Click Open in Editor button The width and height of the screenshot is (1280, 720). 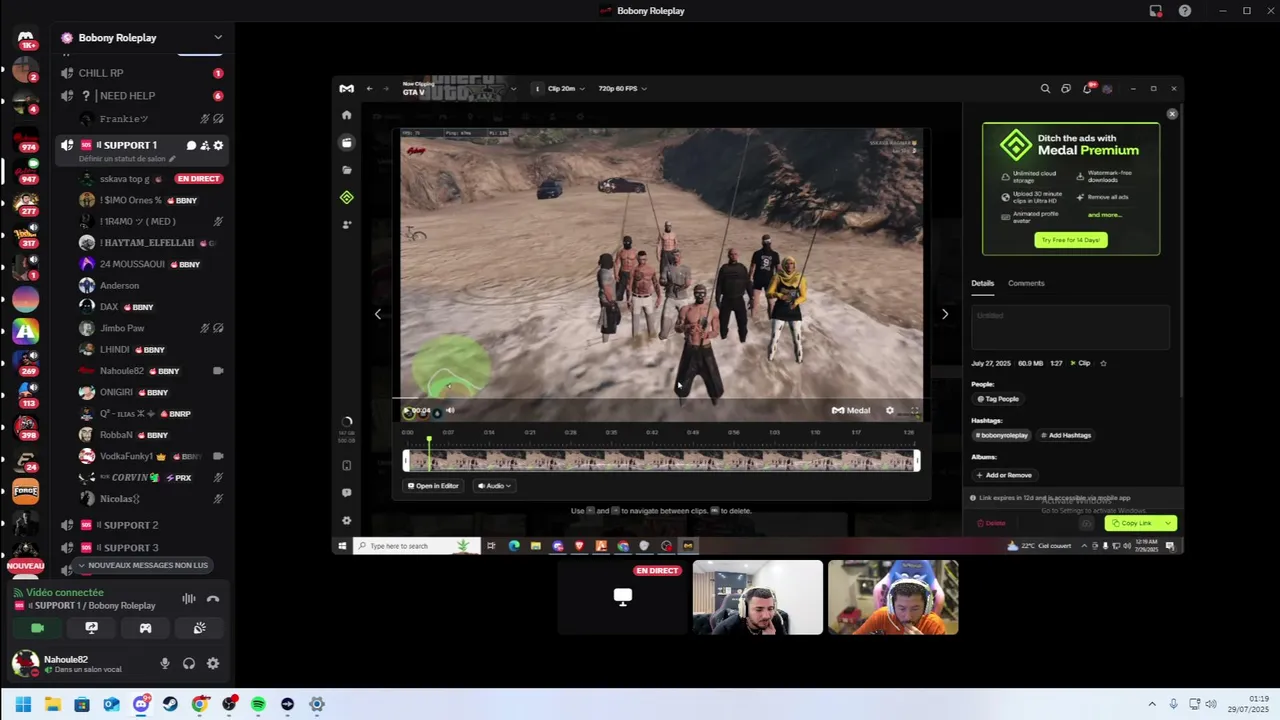433,486
